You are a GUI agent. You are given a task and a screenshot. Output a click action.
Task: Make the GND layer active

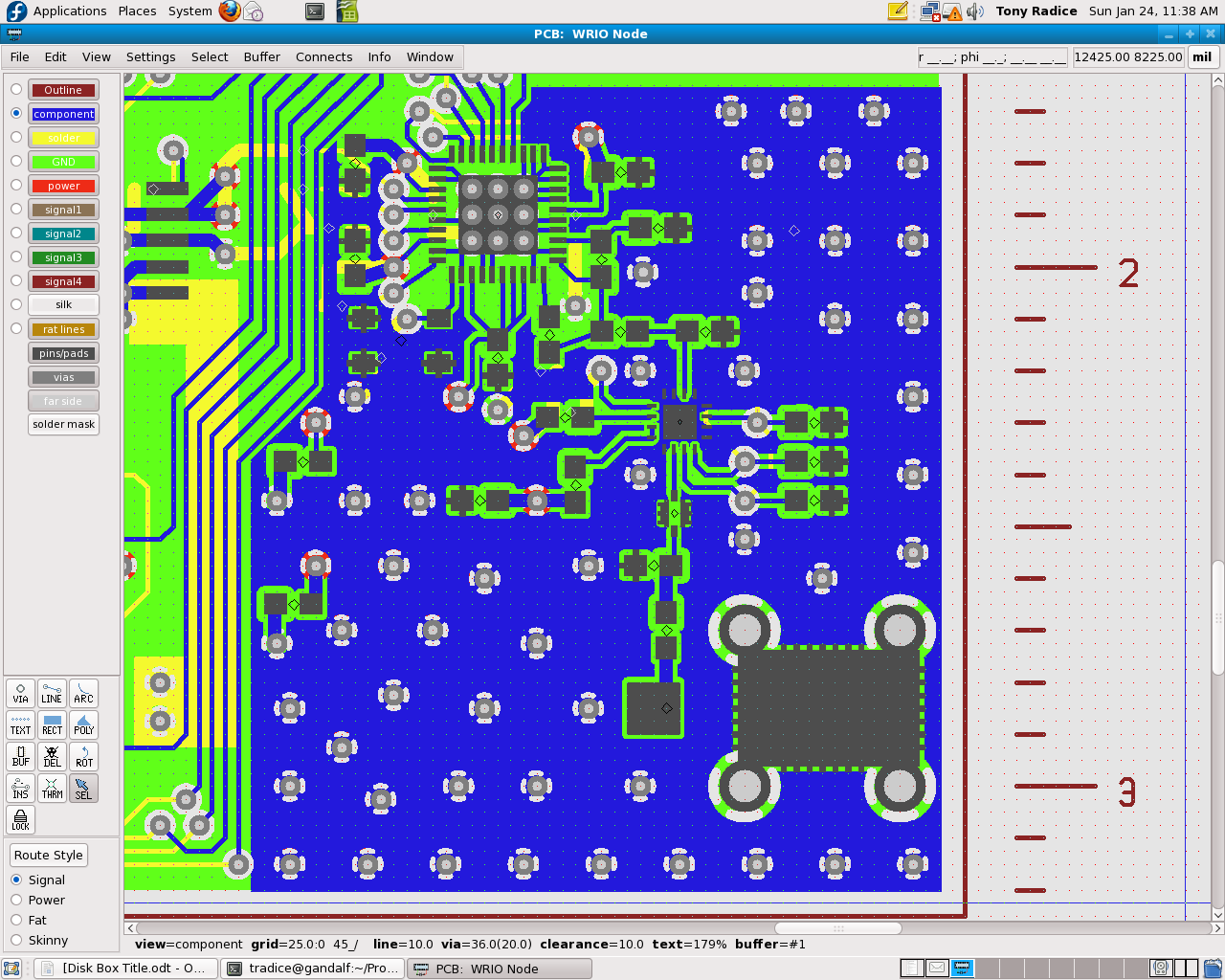[16, 161]
